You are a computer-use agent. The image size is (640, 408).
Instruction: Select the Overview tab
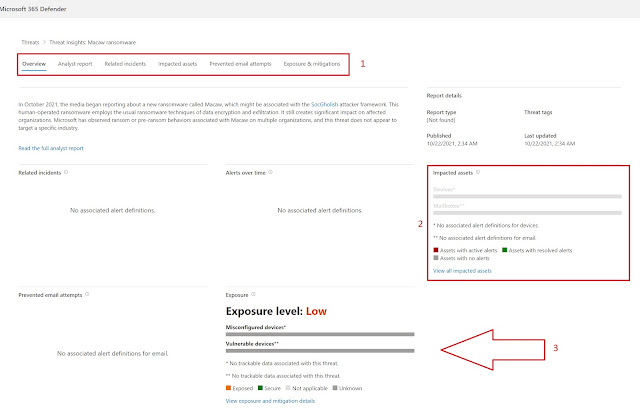[x=34, y=64]
